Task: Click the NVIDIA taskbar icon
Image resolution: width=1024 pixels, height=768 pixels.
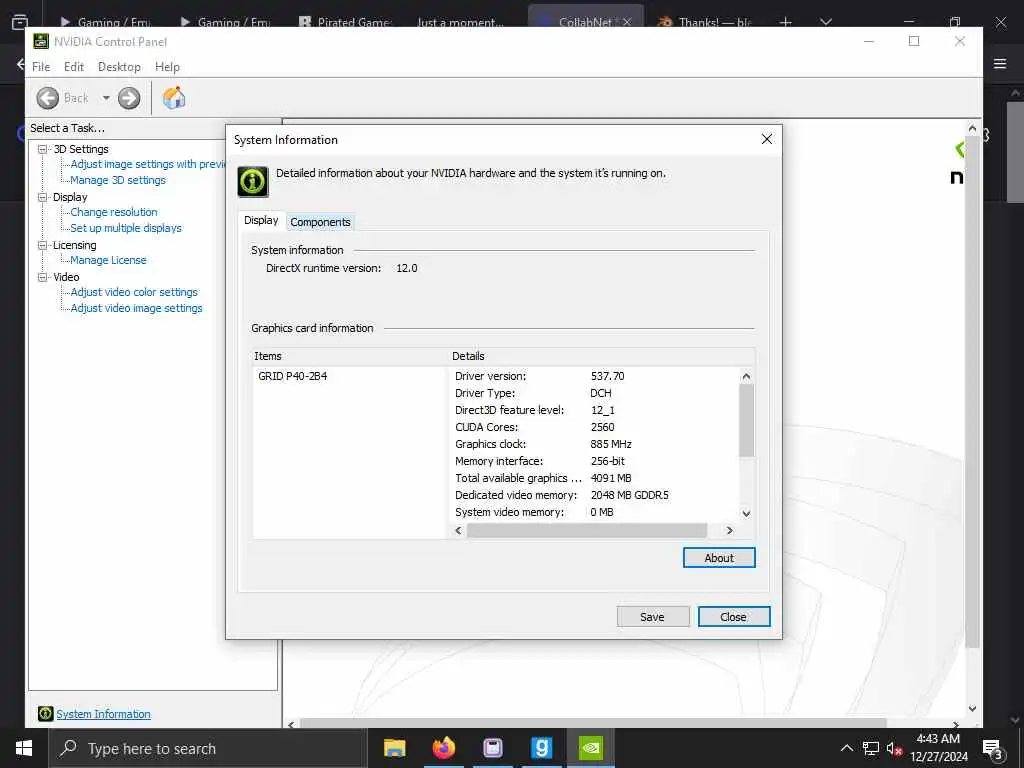Action: coord(591,748)
